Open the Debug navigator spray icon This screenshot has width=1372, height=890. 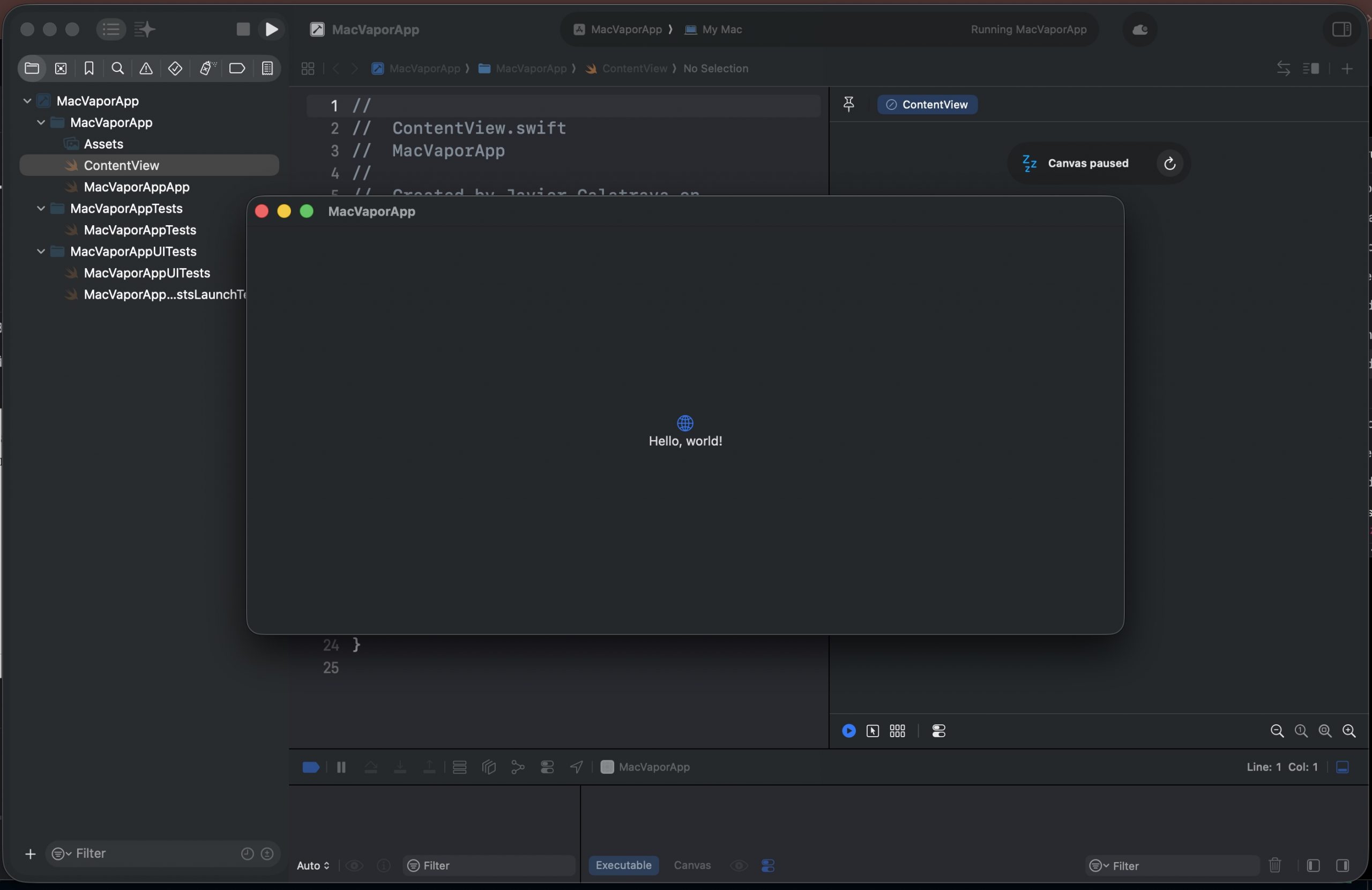(x=207, y=69)
